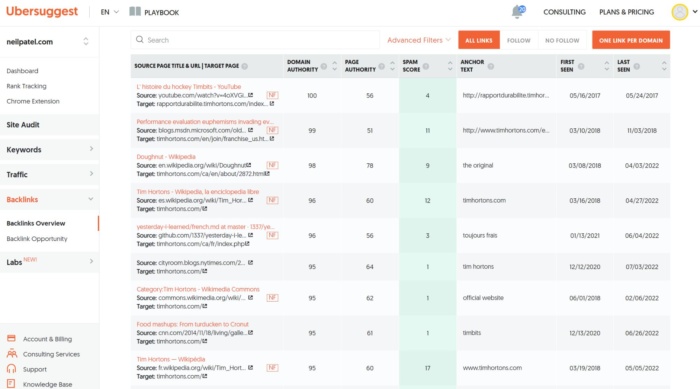Open external link for github.com source
700x389 pixels.
[250, 235]
